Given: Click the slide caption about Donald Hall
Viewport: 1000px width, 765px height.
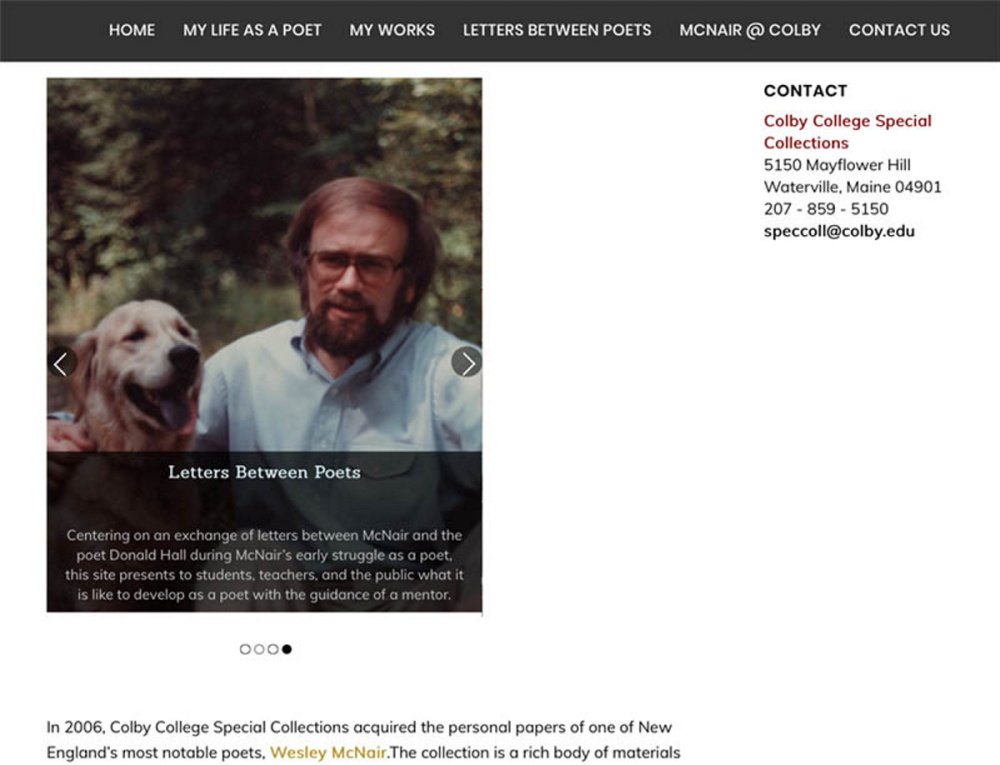Looking at the screenshot, I should (x=264, y=565).
